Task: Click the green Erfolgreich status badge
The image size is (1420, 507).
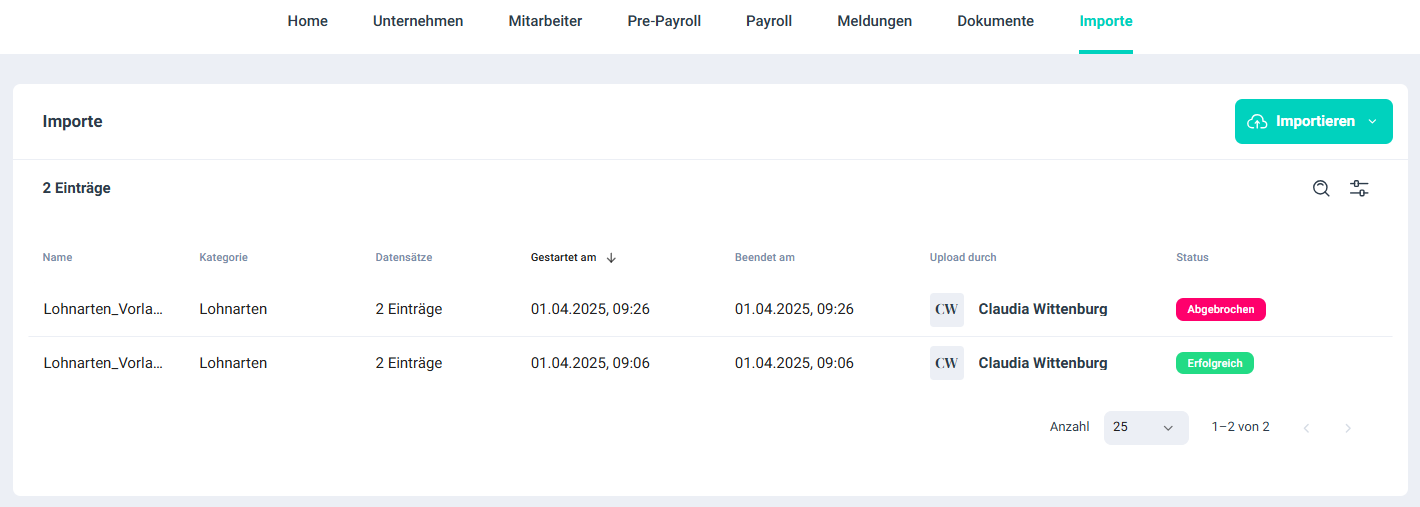Action: (1214, 363)
